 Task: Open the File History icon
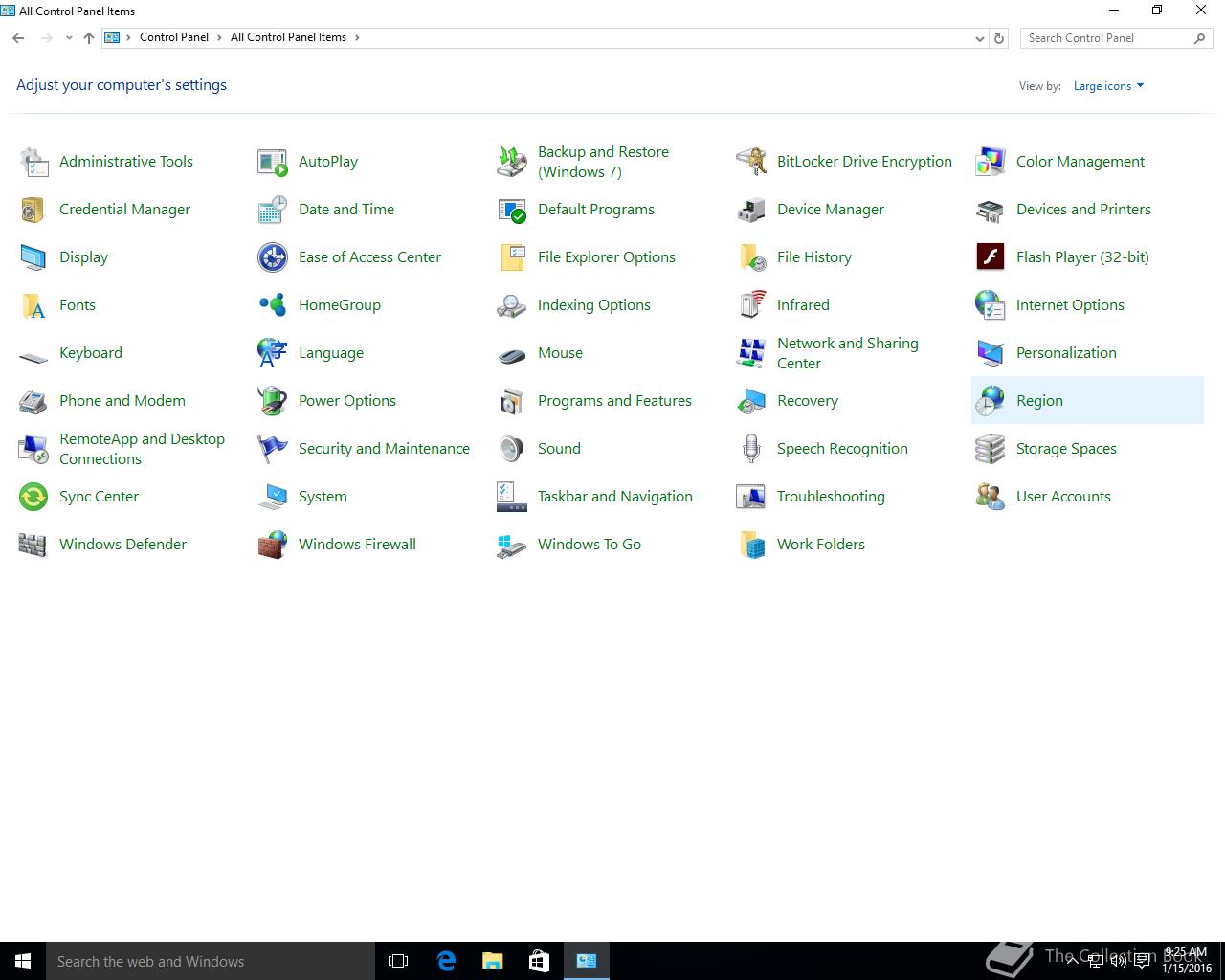pos(751,257)
